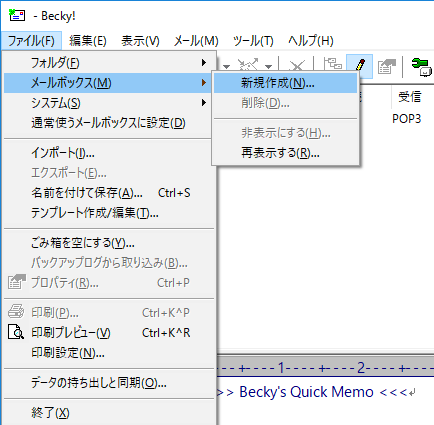The image size is (434, 425).
Task: Choose 印刷プレビュー(V) menu entry
Action: [x=108, y=333]
